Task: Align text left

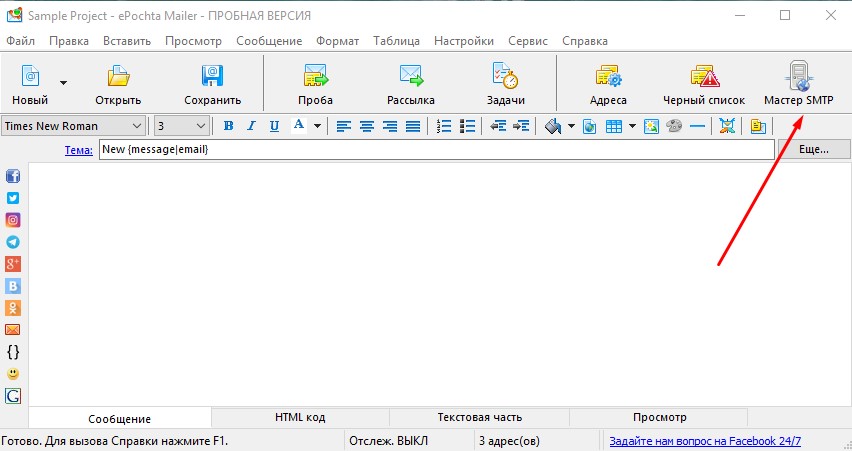Action: (x=343, y=127)
